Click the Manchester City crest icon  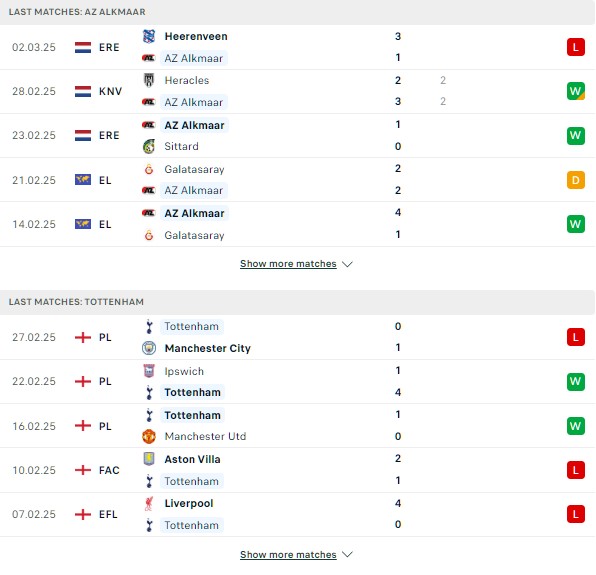click(x=149, y=348)
